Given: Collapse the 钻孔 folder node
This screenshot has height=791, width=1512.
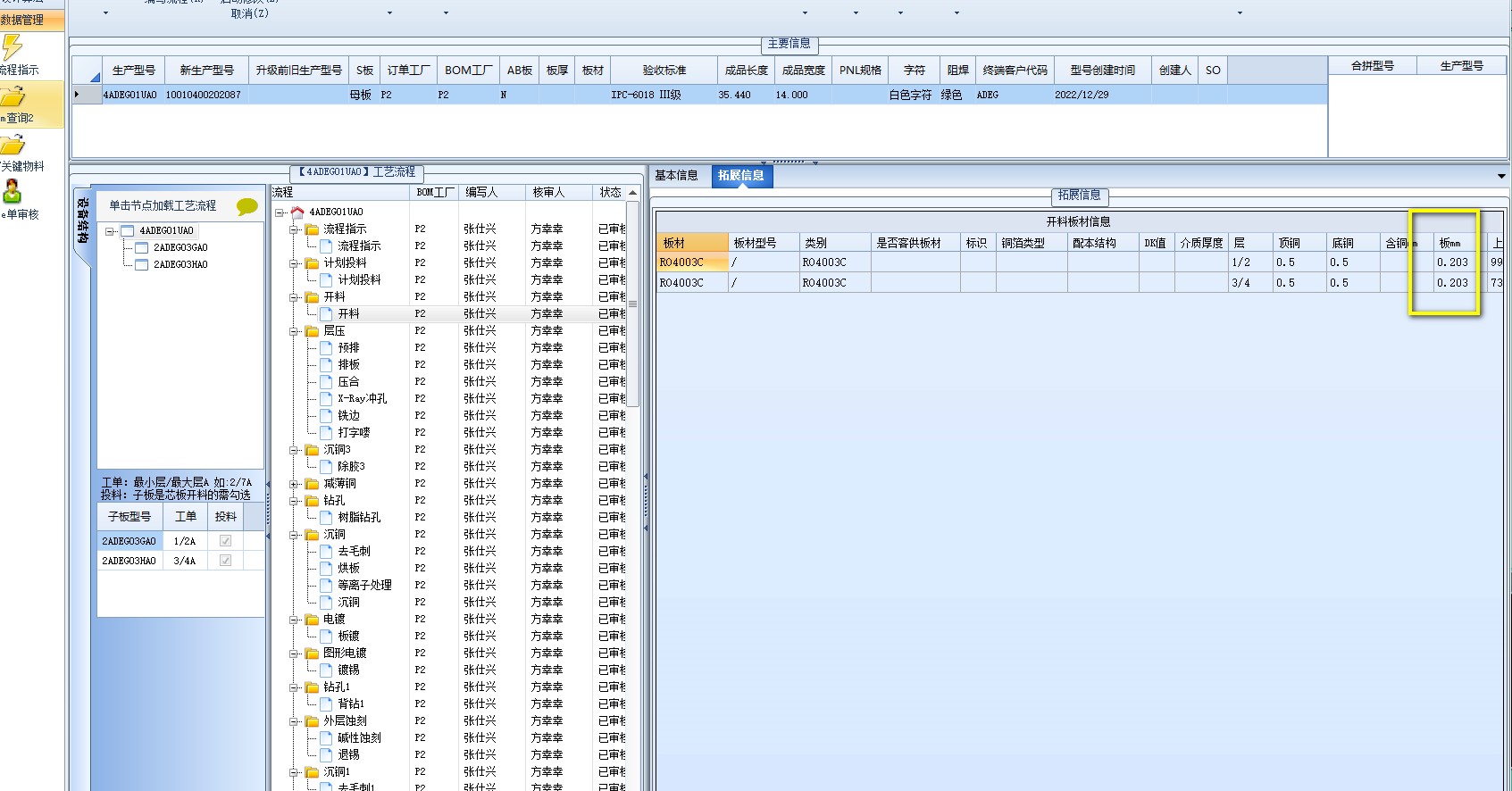Looking at the screenshot, I should click(x=294, y=501).
